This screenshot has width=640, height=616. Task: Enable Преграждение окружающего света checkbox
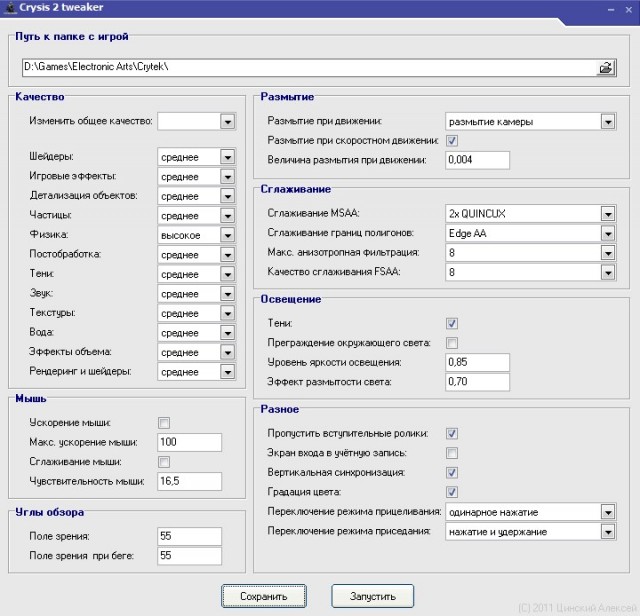[452, 343]
